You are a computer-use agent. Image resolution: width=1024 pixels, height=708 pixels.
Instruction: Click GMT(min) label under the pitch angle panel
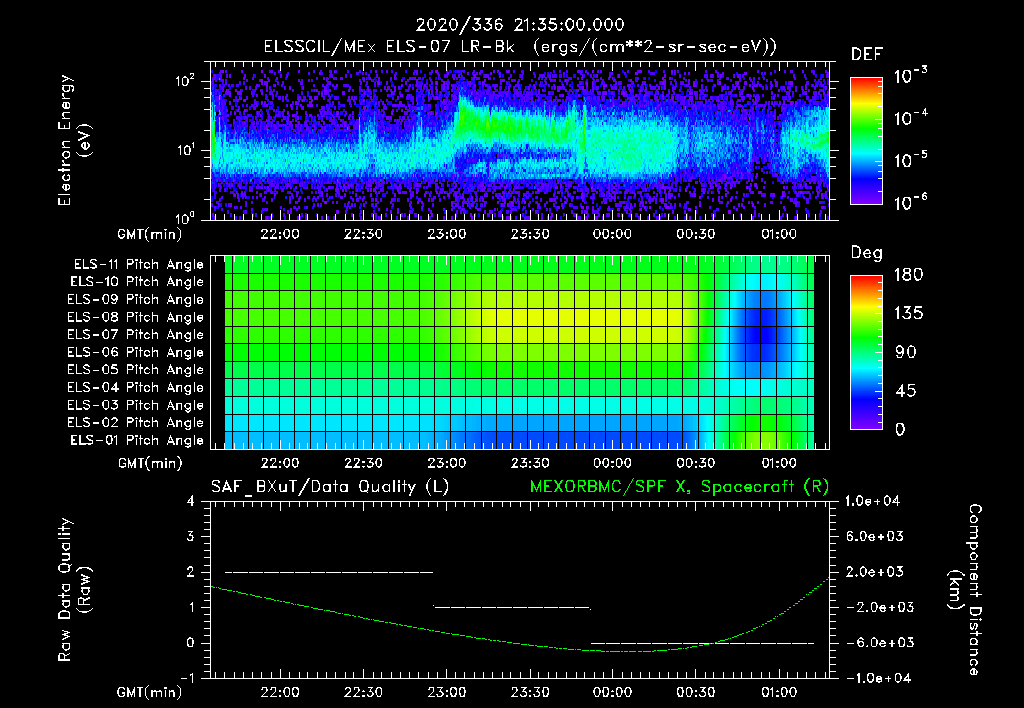pos(150,464)
